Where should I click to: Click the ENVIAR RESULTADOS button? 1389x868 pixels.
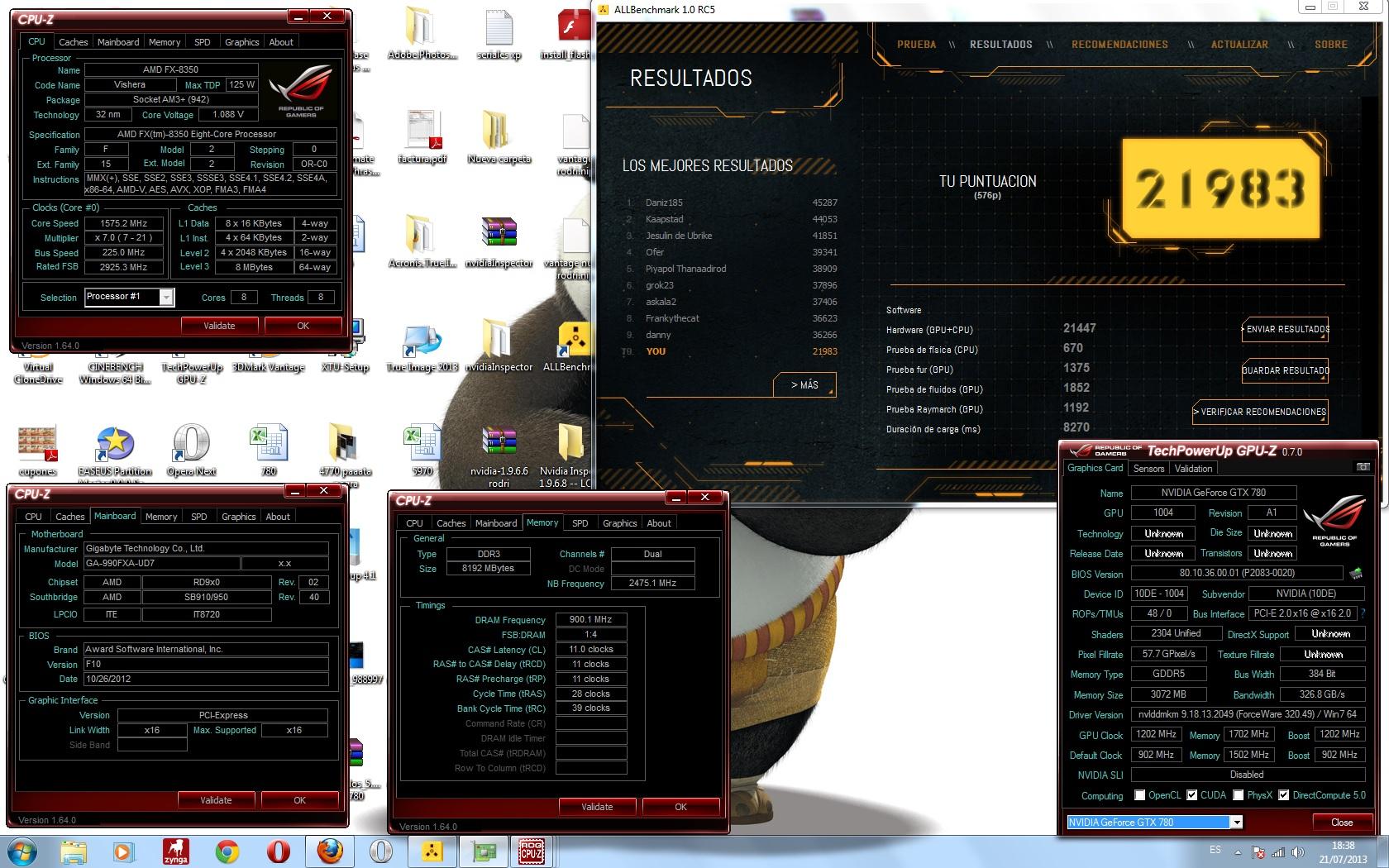(1285, 329)
